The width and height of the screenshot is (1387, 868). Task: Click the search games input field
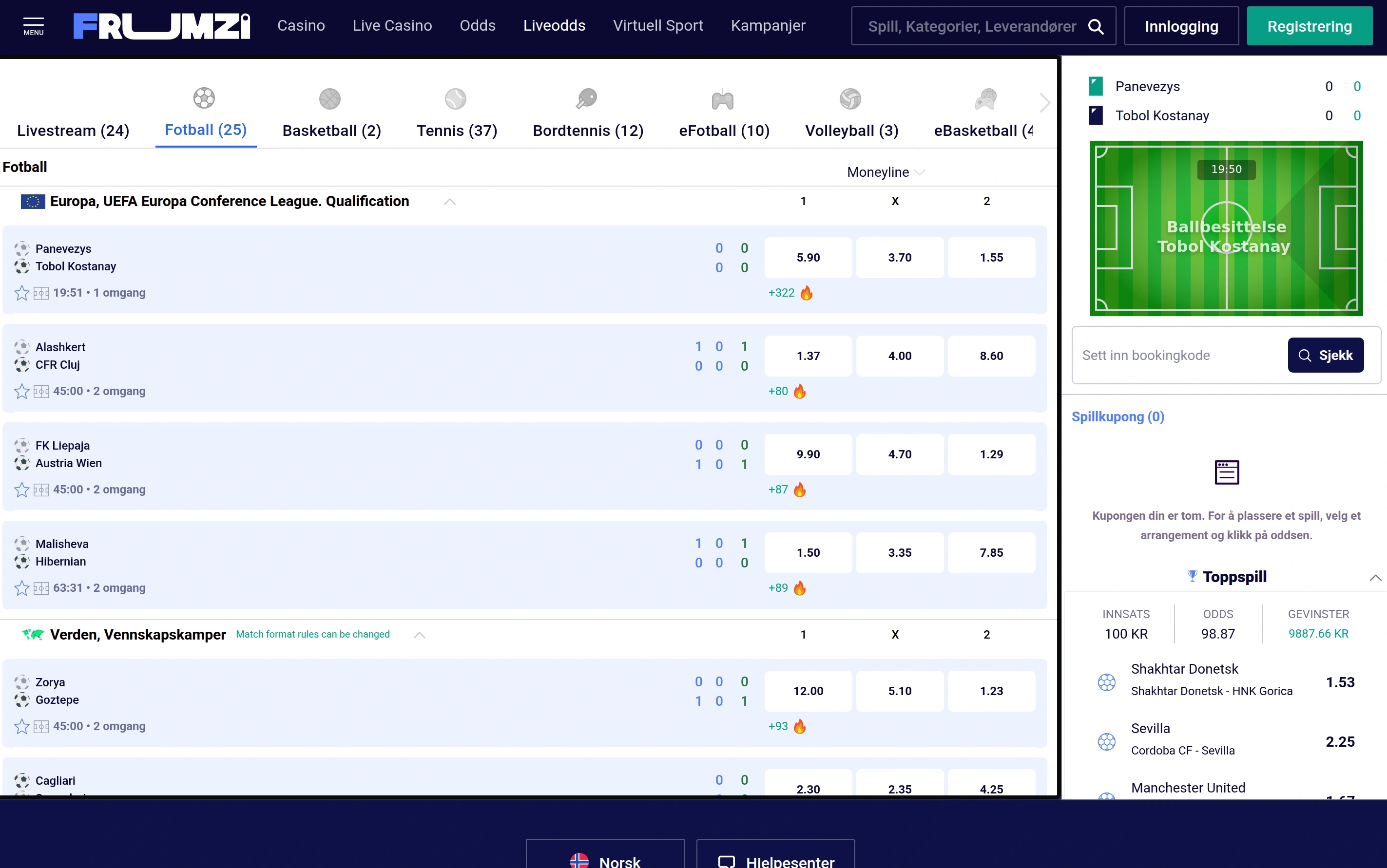[x=972, y=26]
